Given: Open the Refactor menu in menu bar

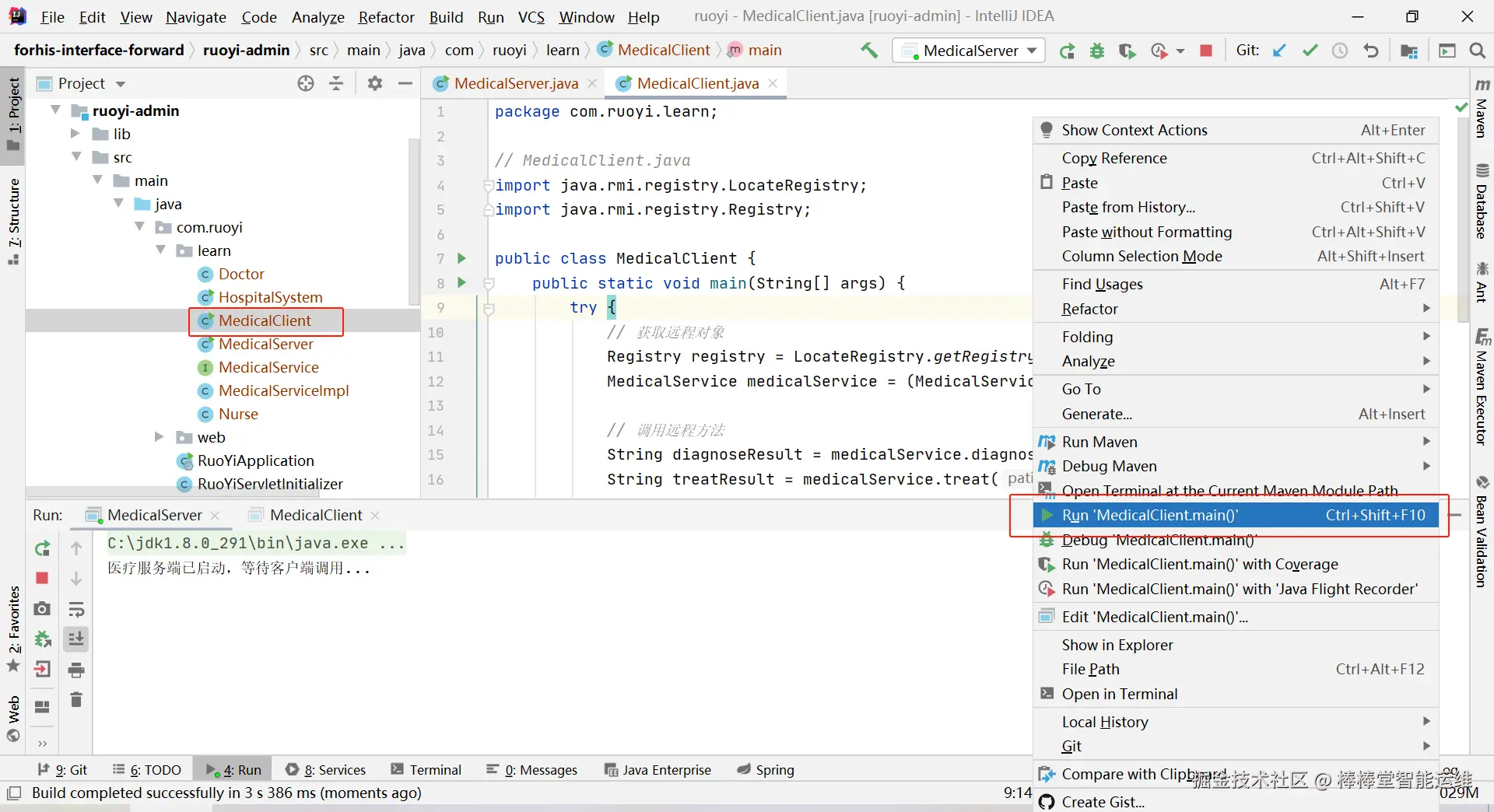Looking at the screenshot, I should tap(386, 17).
